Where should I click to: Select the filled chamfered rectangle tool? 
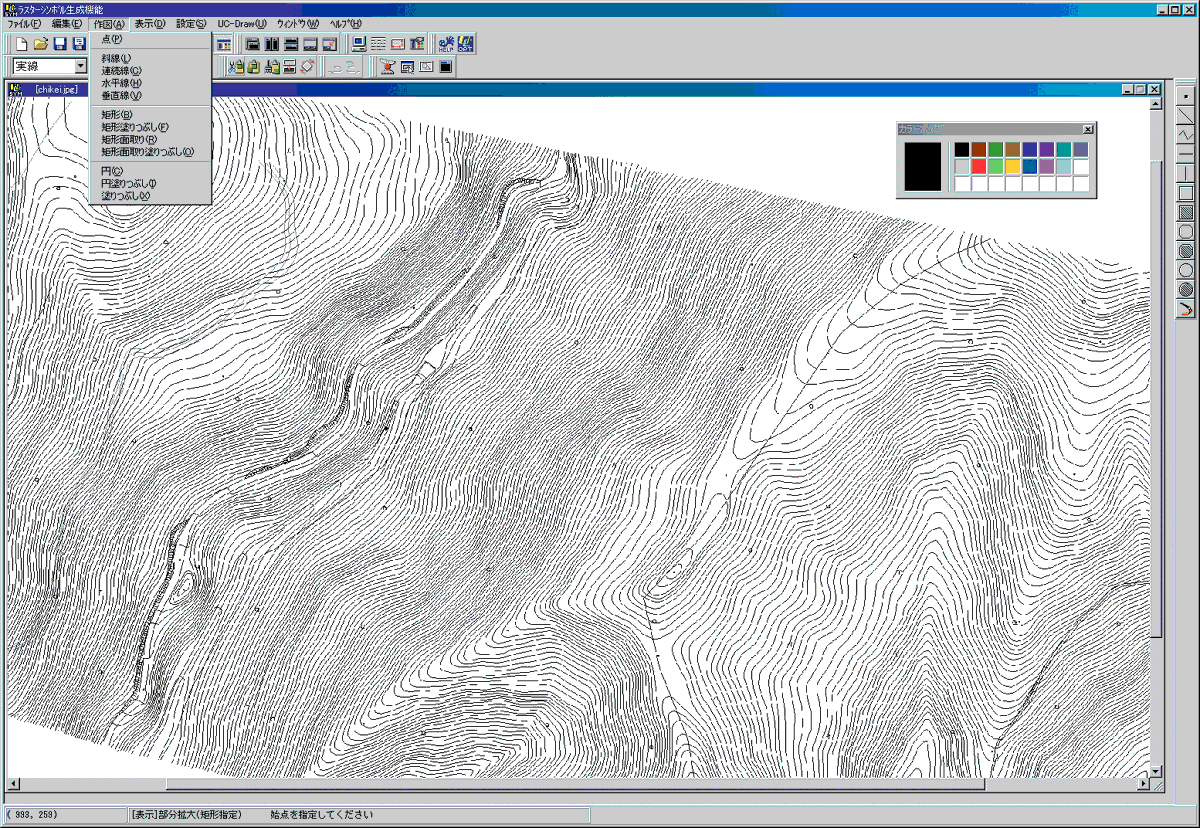(x=1186, y=250)
